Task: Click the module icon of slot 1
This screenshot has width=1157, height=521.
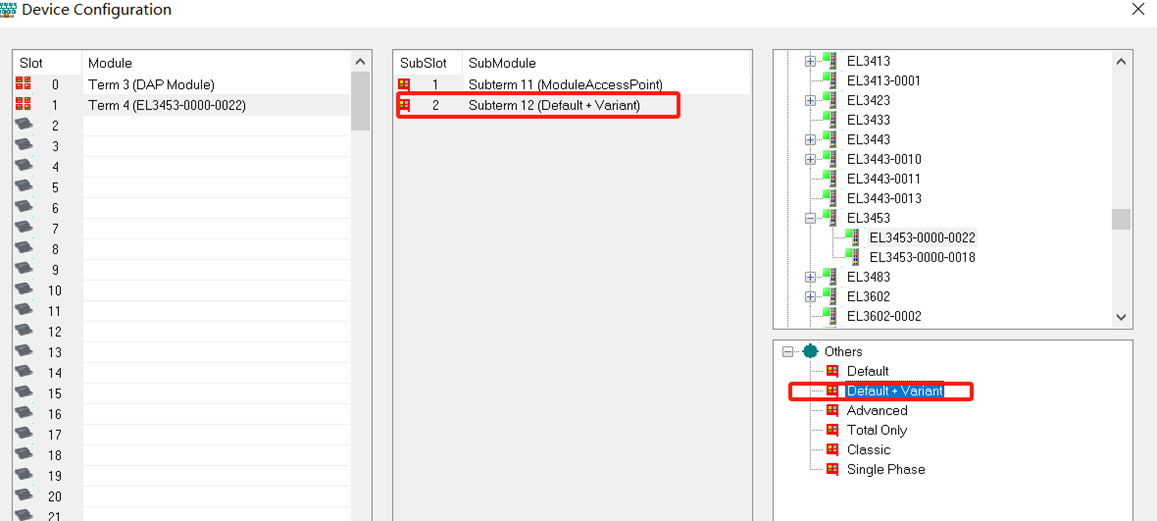Action: coord(22,104)
